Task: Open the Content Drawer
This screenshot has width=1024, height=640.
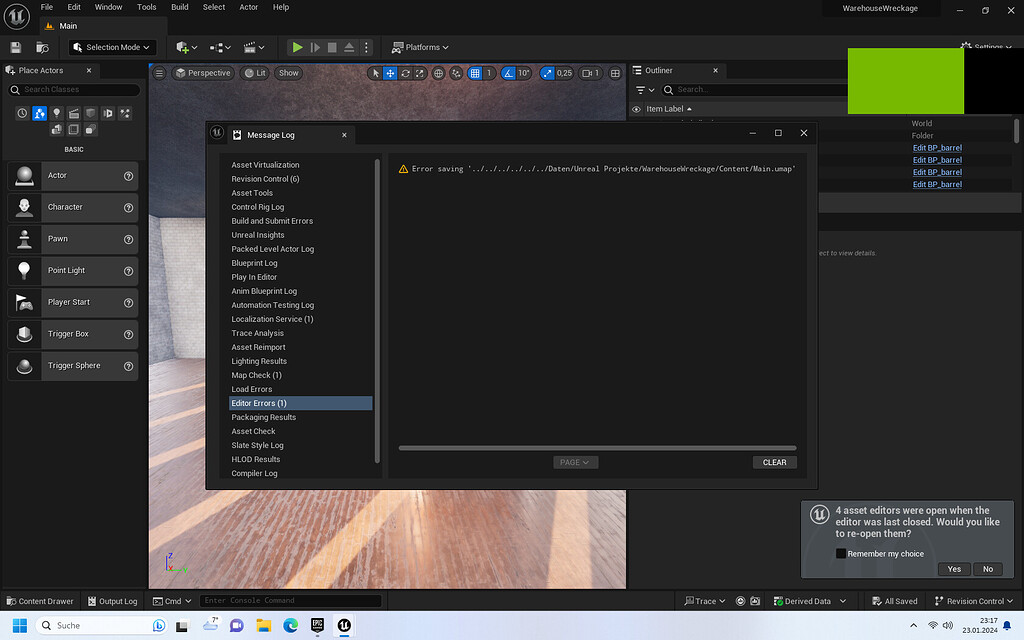Action: point(39,601)
